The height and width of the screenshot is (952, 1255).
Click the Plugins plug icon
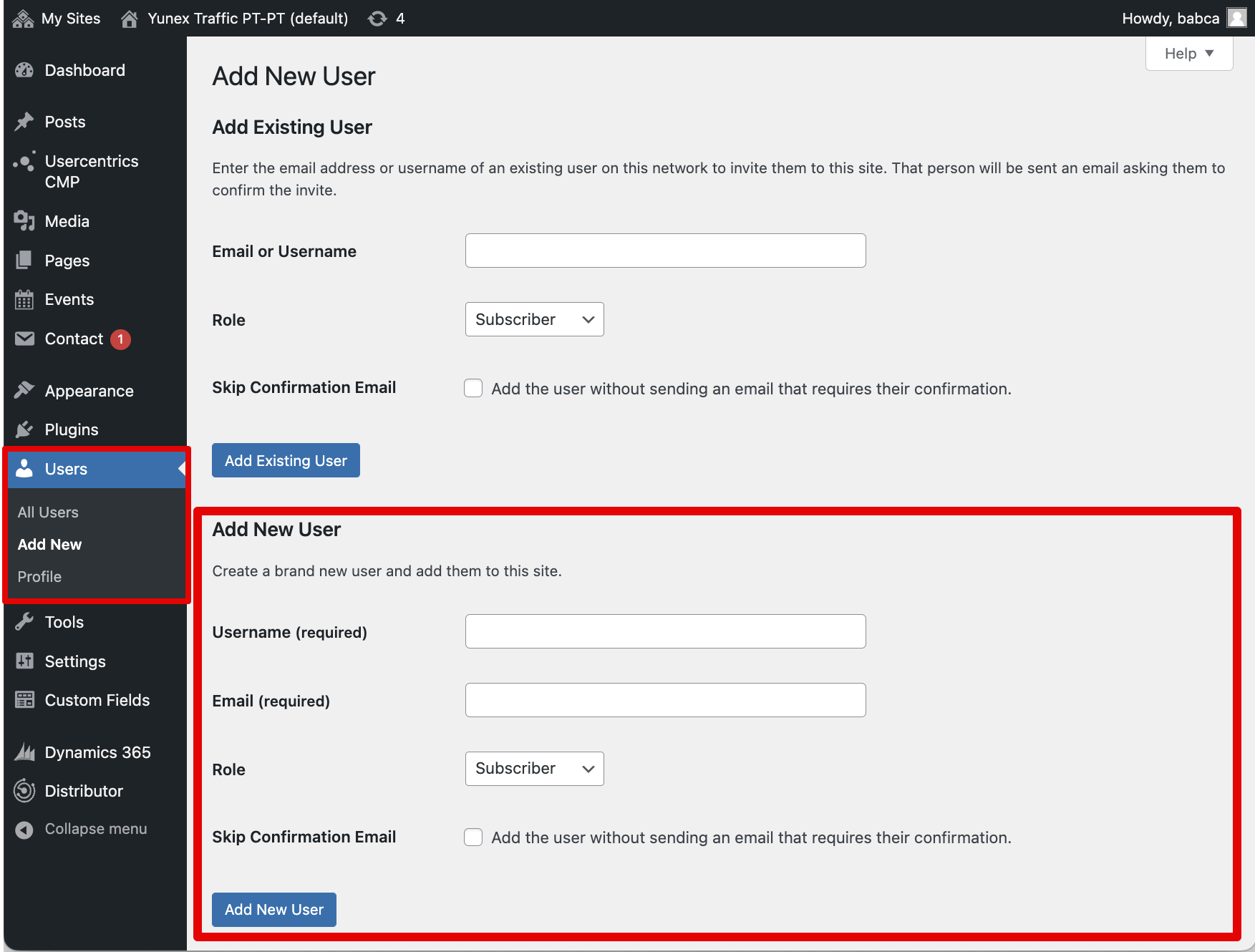pos(24,429)
